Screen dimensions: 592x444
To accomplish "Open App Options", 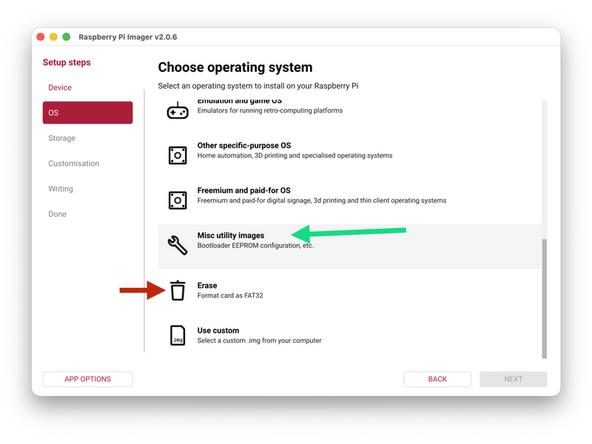I will (88, 379).
